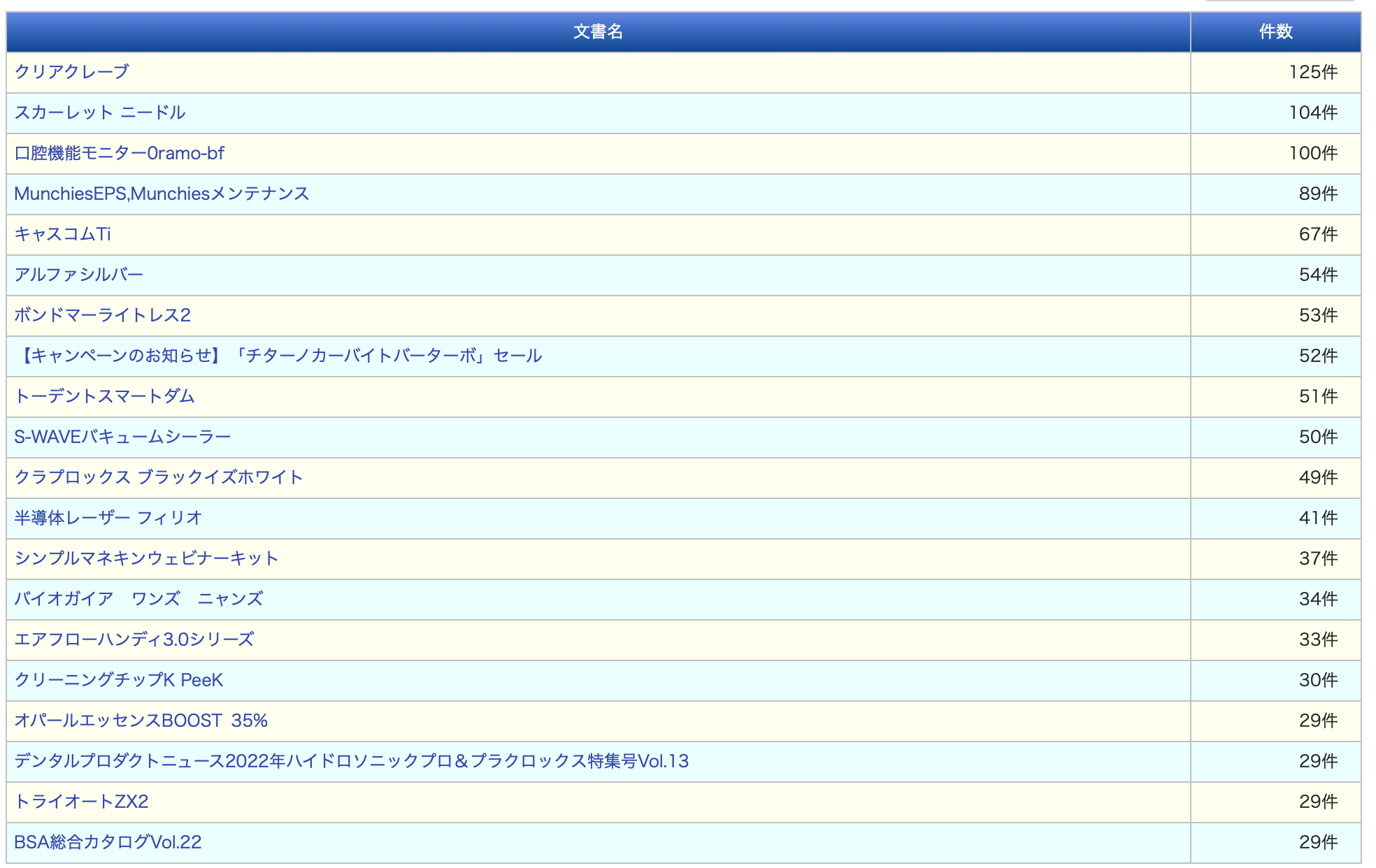
Task: Open the クリアクレーブ document link
Action: coord(71,72)
